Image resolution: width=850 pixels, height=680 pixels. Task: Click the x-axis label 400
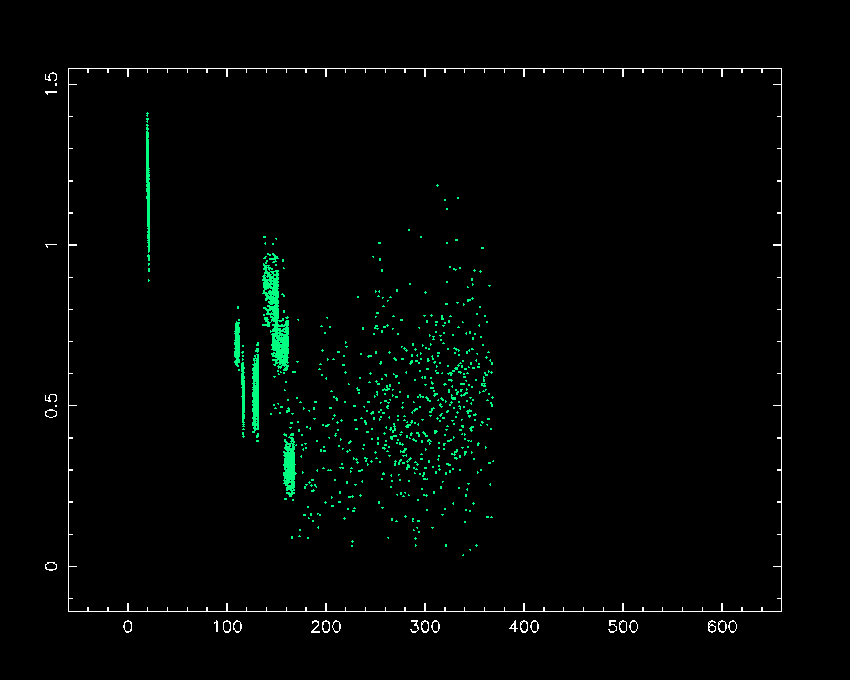[524, 627]
